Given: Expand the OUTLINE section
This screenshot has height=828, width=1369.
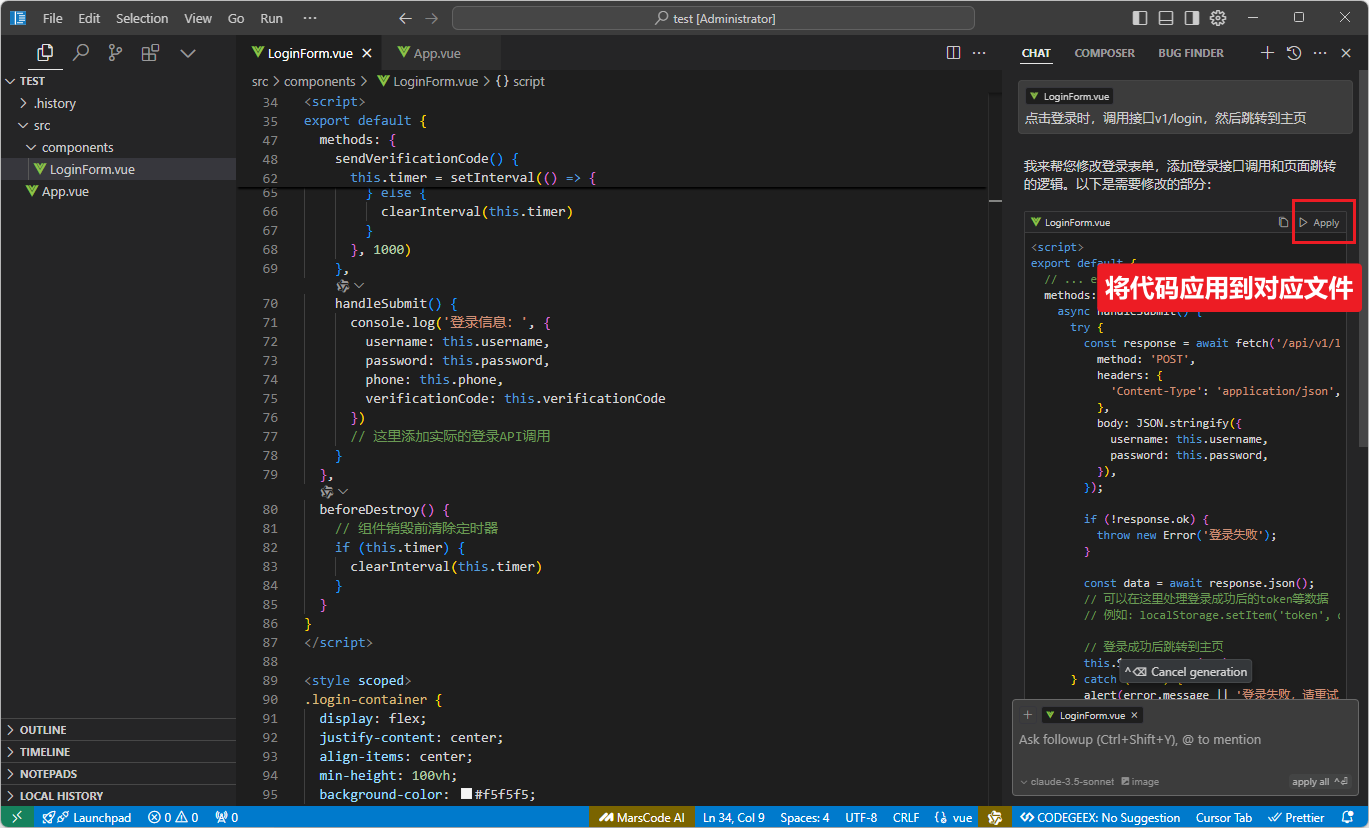Looking at the screenshot, I should (118, 730).
